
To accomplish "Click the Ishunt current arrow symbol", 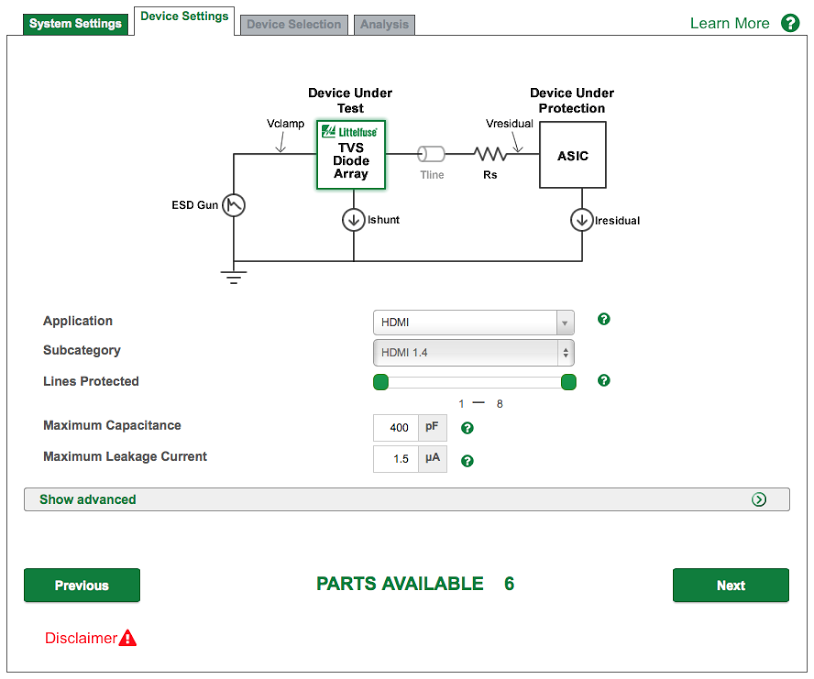I will (x=353, y=220).
